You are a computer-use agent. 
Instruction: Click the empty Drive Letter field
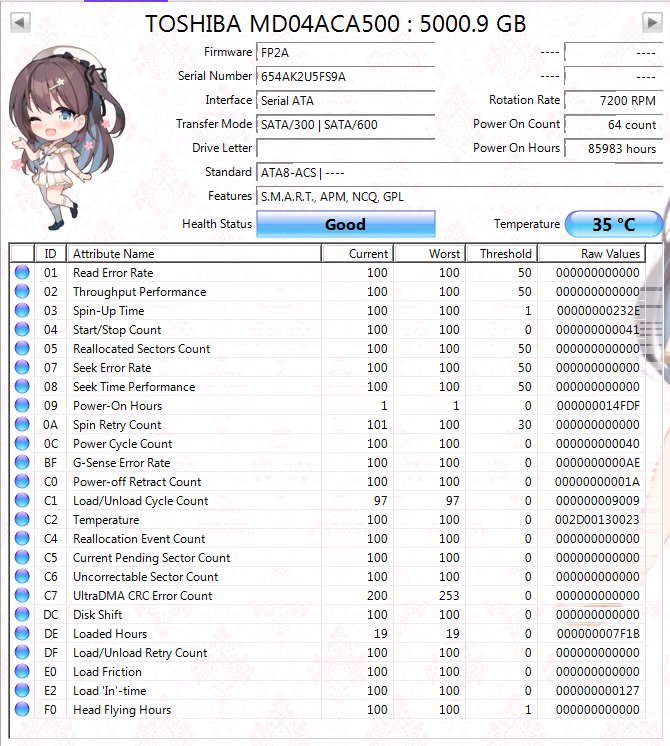click(346, 148)
